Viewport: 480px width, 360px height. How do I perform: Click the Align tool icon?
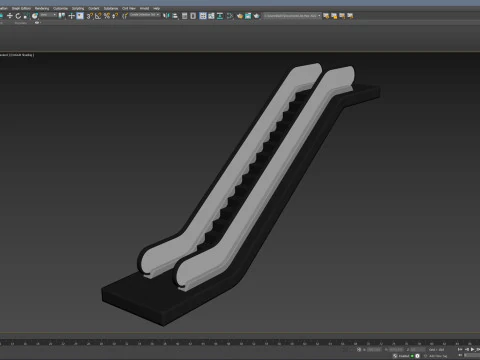[x=175, y=16]
